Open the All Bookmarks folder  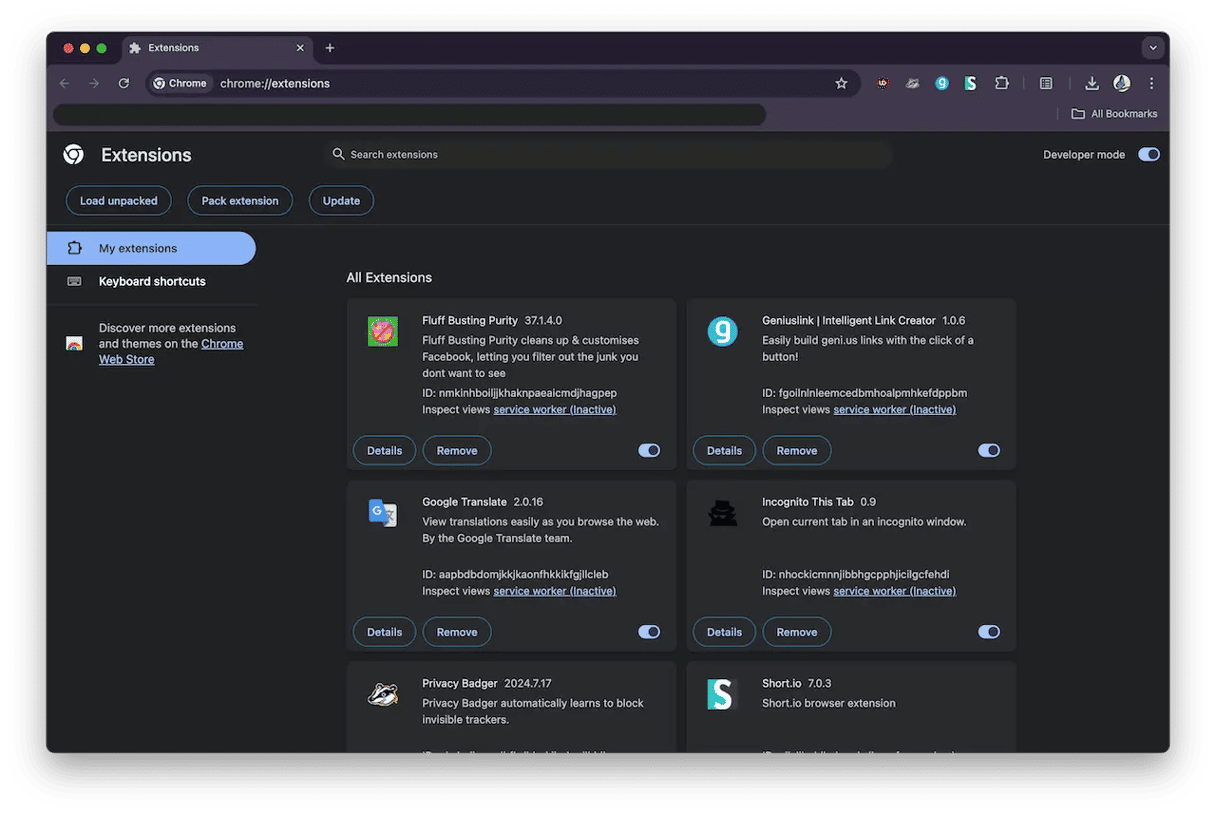tap(1114, 114)
